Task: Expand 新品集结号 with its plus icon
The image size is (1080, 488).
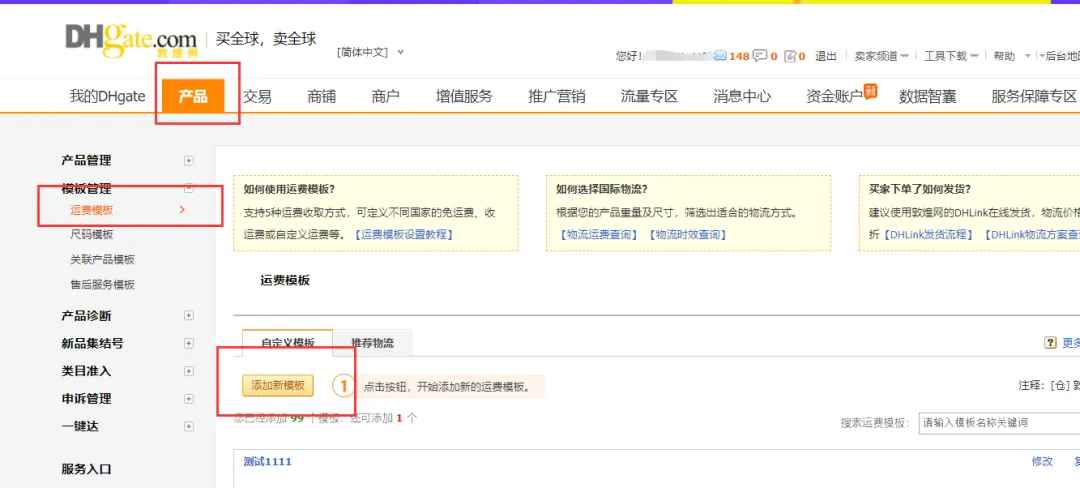Action: pyautogui.click(x=189, y=343)
